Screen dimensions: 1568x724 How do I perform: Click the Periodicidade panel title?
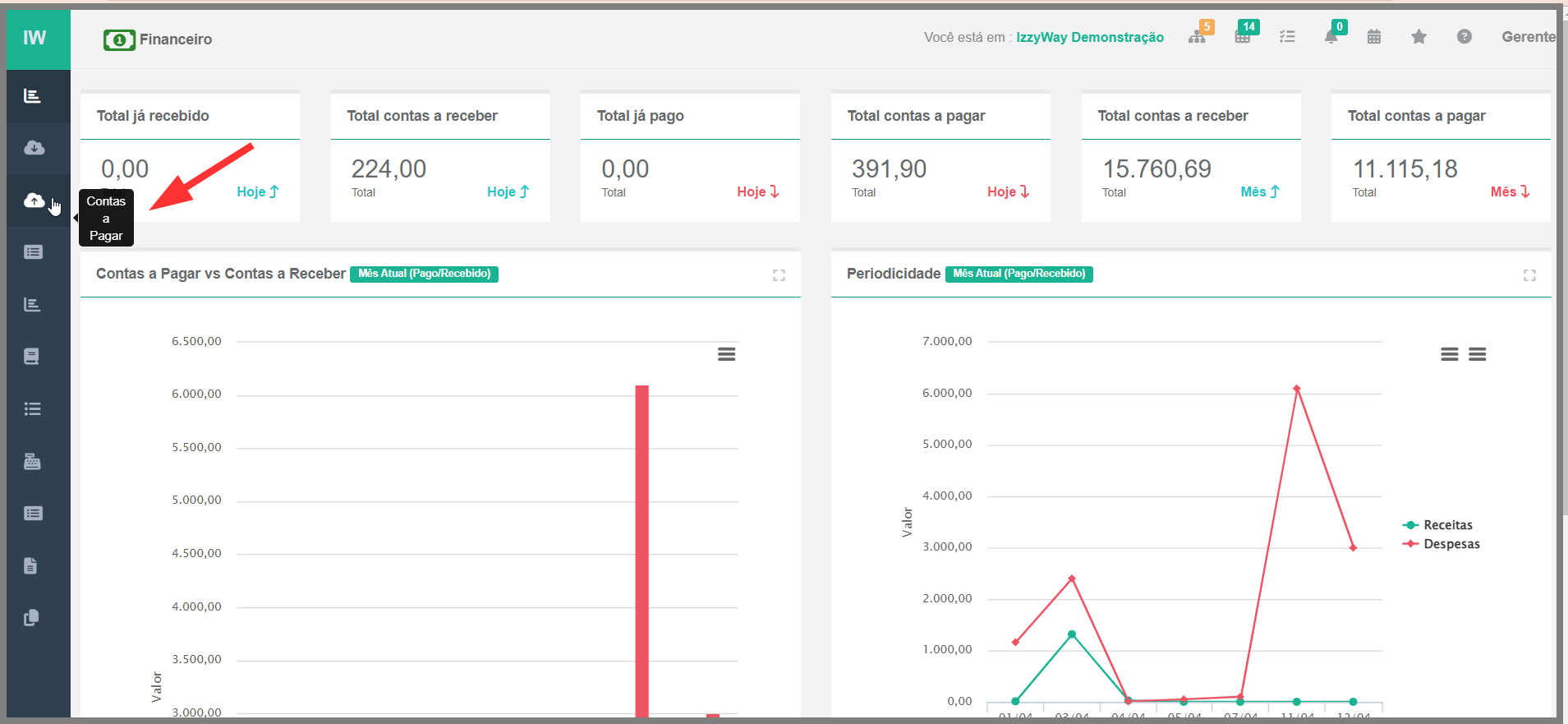(894, 274)
